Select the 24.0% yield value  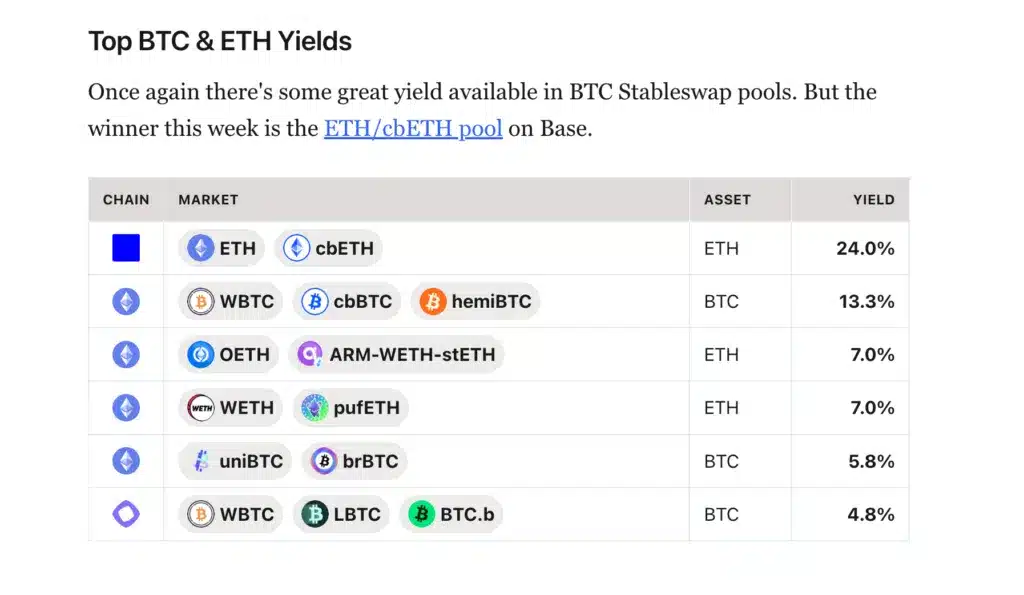click(865, 248)
